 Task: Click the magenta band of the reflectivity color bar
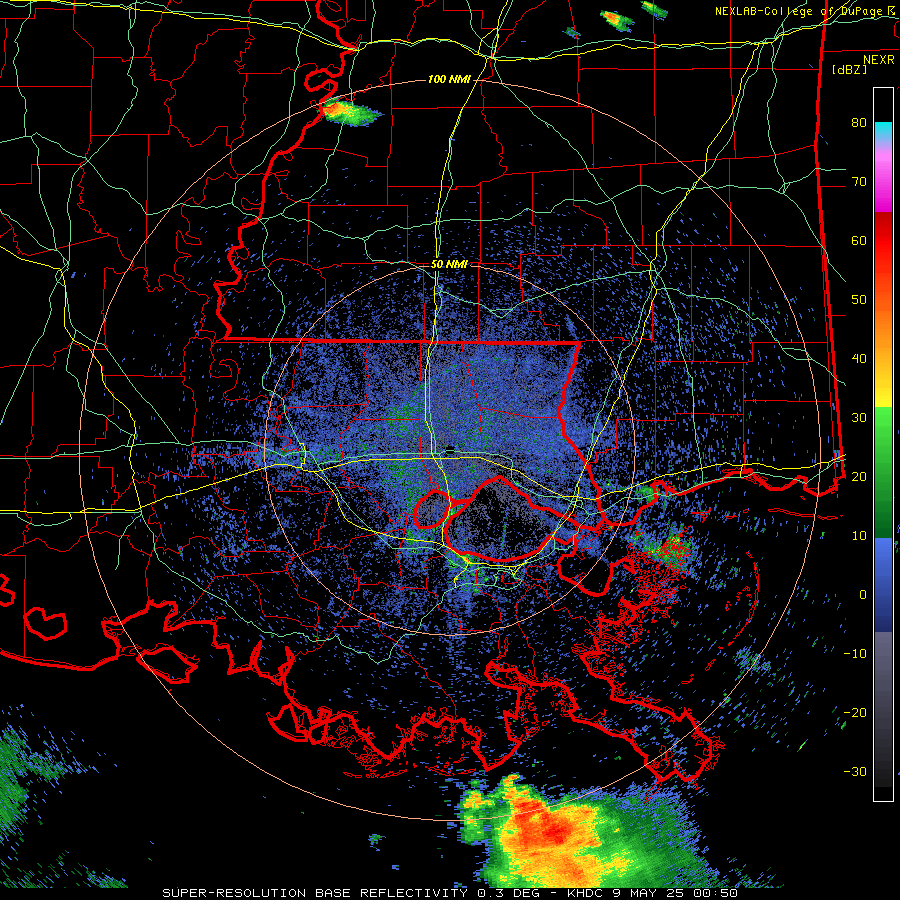pyautogui.click(x=883, y=181)
